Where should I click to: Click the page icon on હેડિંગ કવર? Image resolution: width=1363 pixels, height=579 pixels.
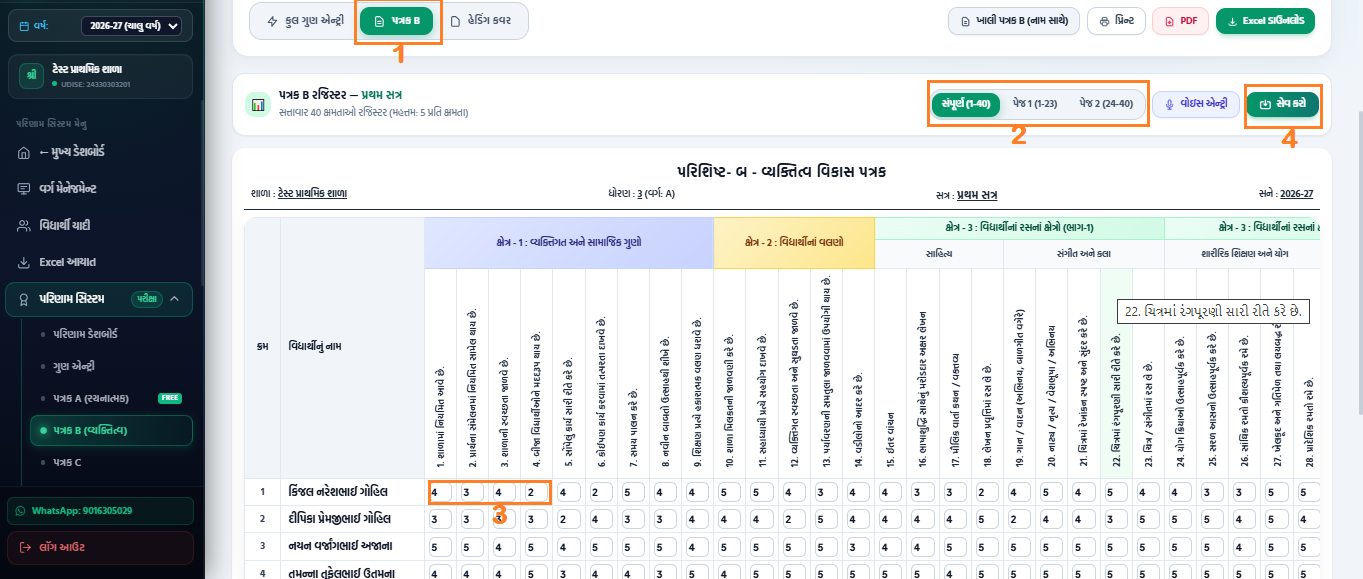[455, 20]
